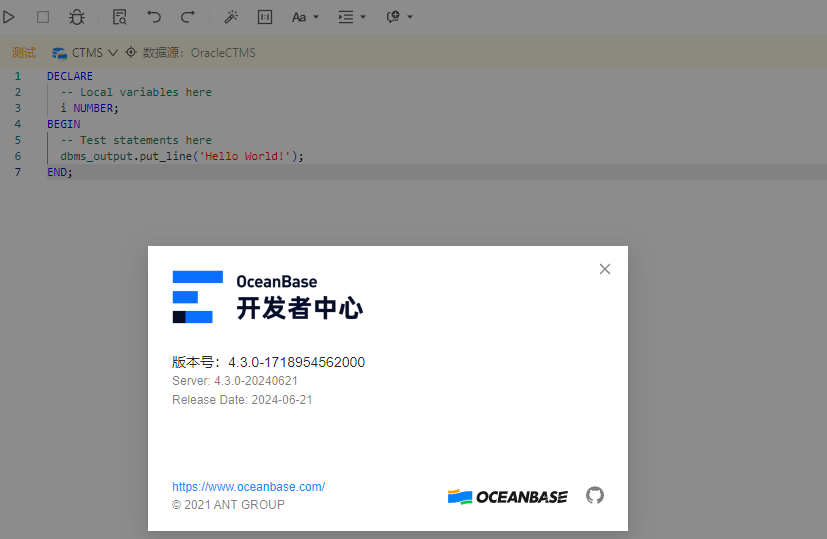
Task: Click the 'Hello World!' string literal
Action: pos(245,156)
